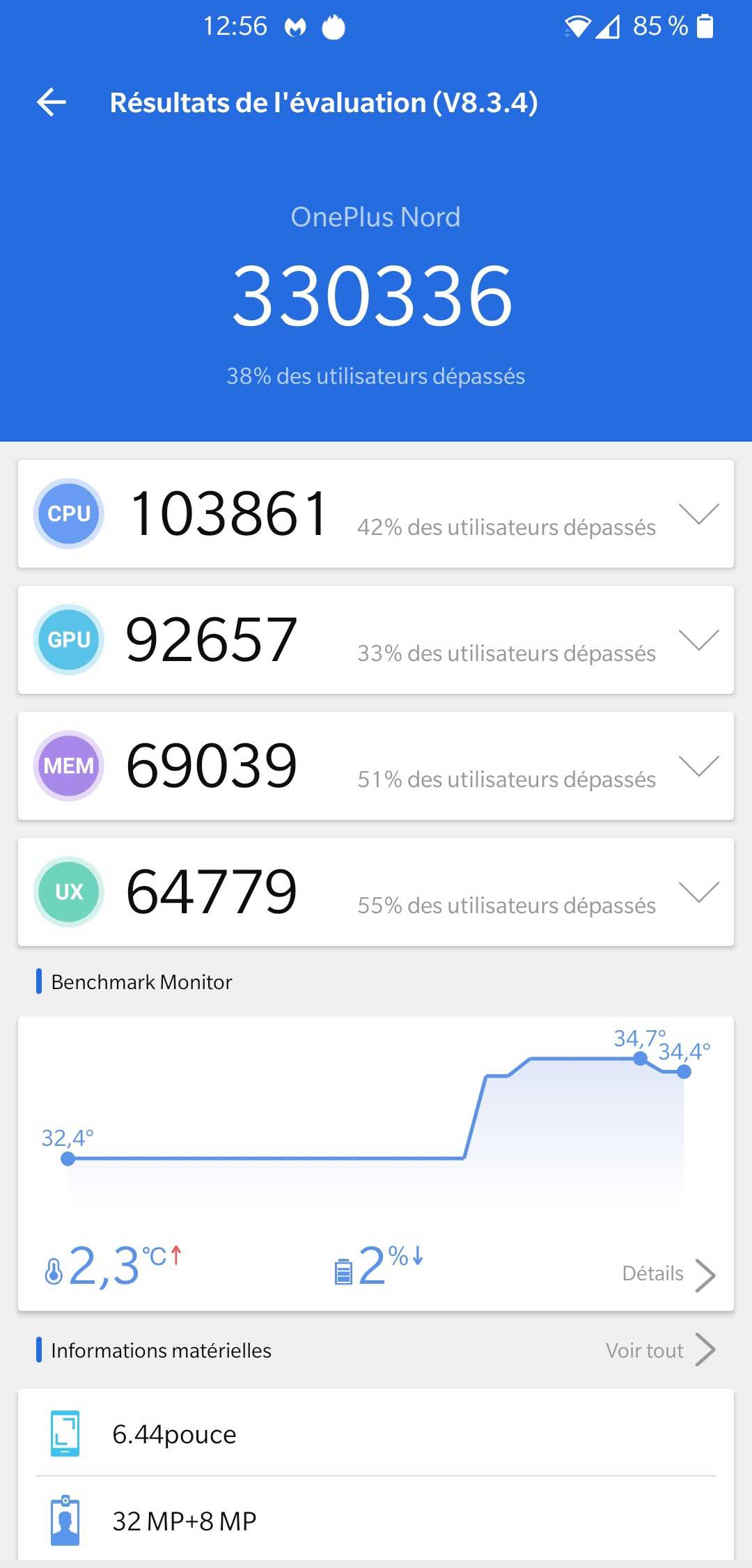Tap the blue CPU score icon
The width and height of the screenshot is (752, 1568).
pos(69,513)
